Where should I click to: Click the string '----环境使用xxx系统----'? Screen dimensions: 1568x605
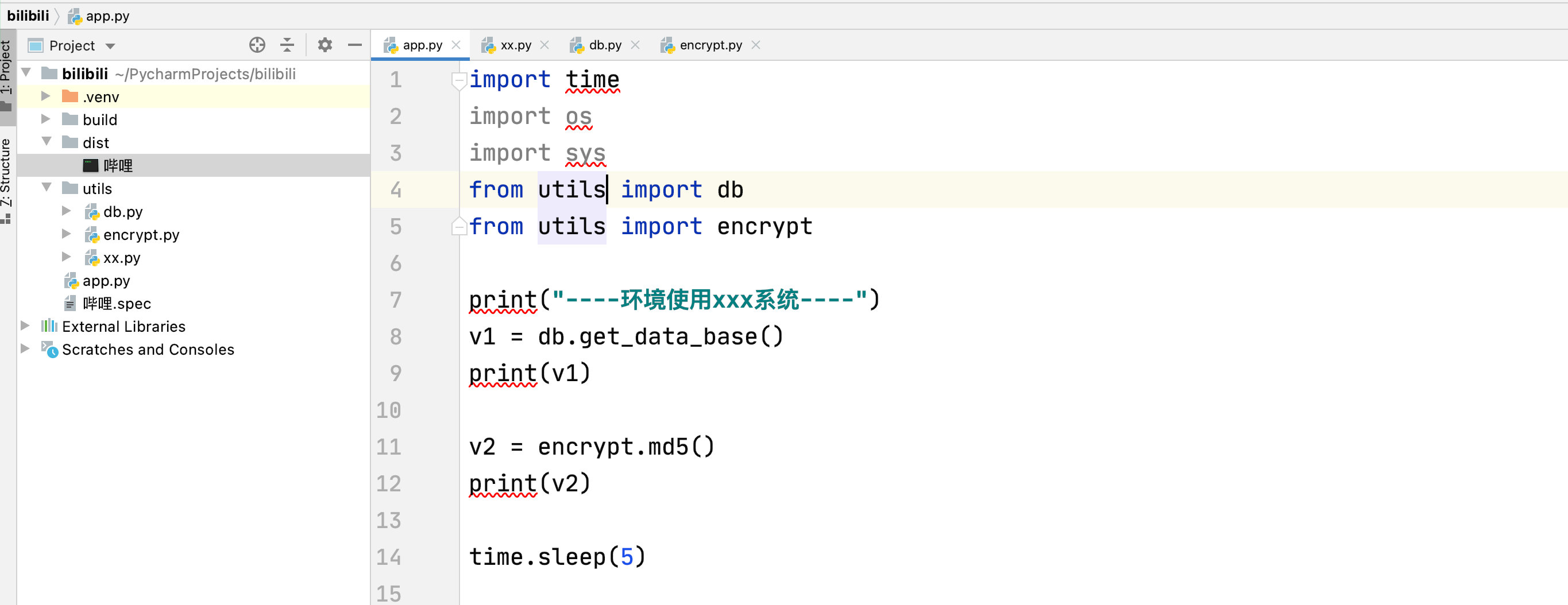coord(709,300)
